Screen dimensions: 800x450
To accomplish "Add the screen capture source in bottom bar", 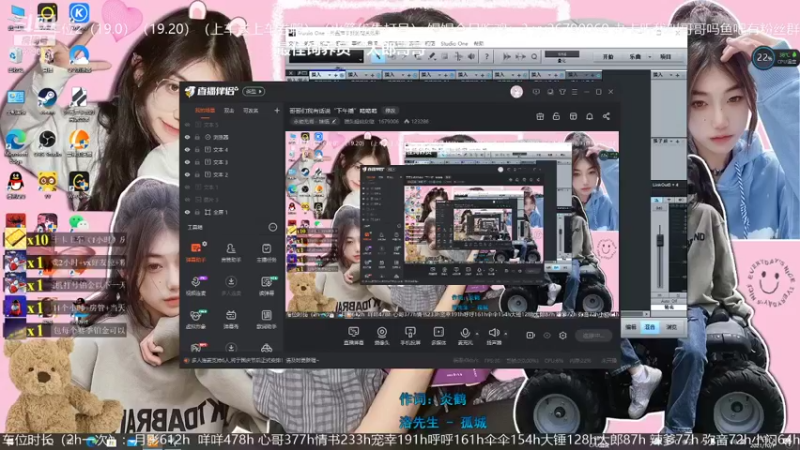I will [353, 336].
